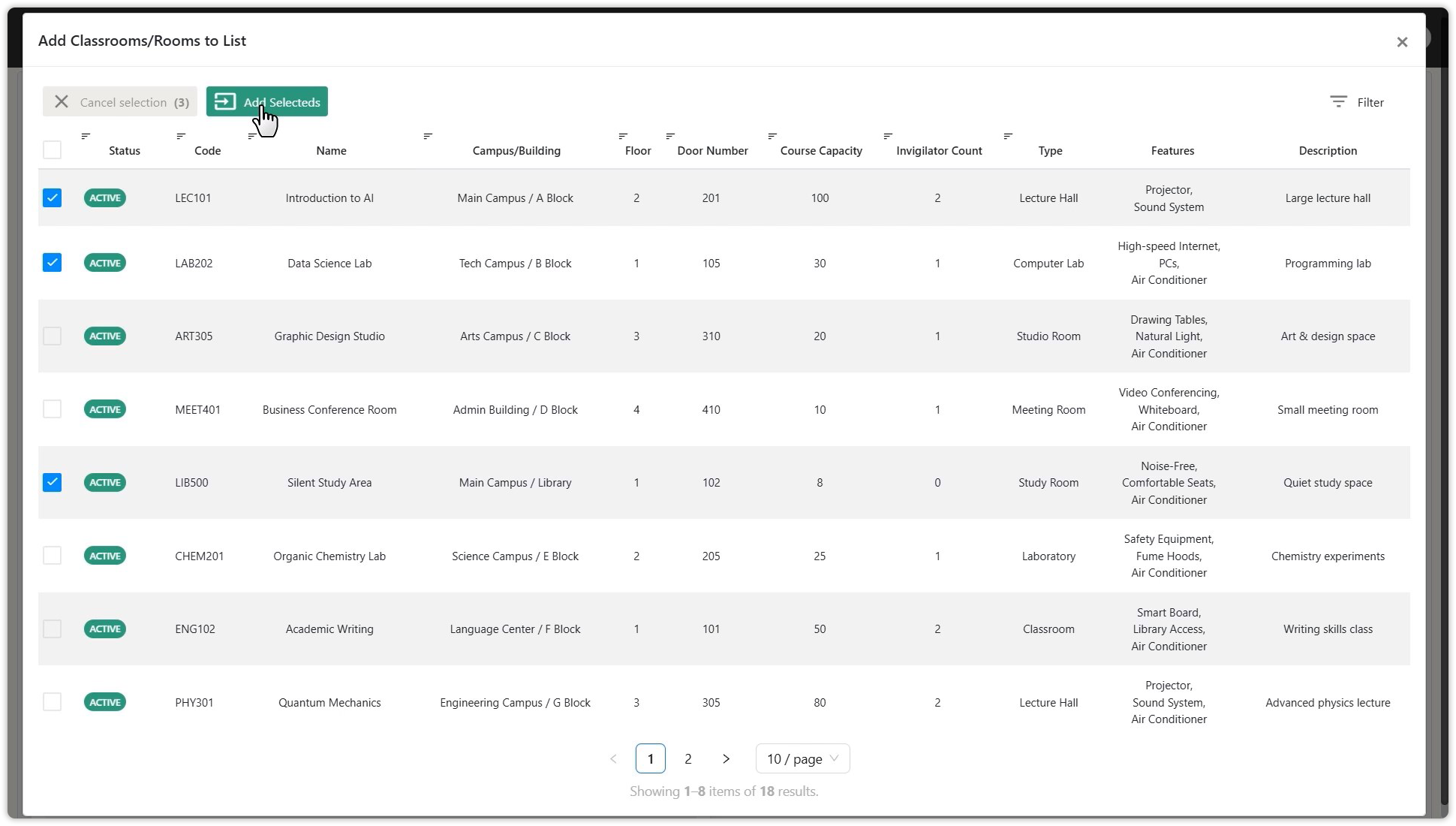The height and width of the screenshot is (826, 1456).
Task: Select page 1 in pagination
Action: pyautogui.click(x=650, y=758)
